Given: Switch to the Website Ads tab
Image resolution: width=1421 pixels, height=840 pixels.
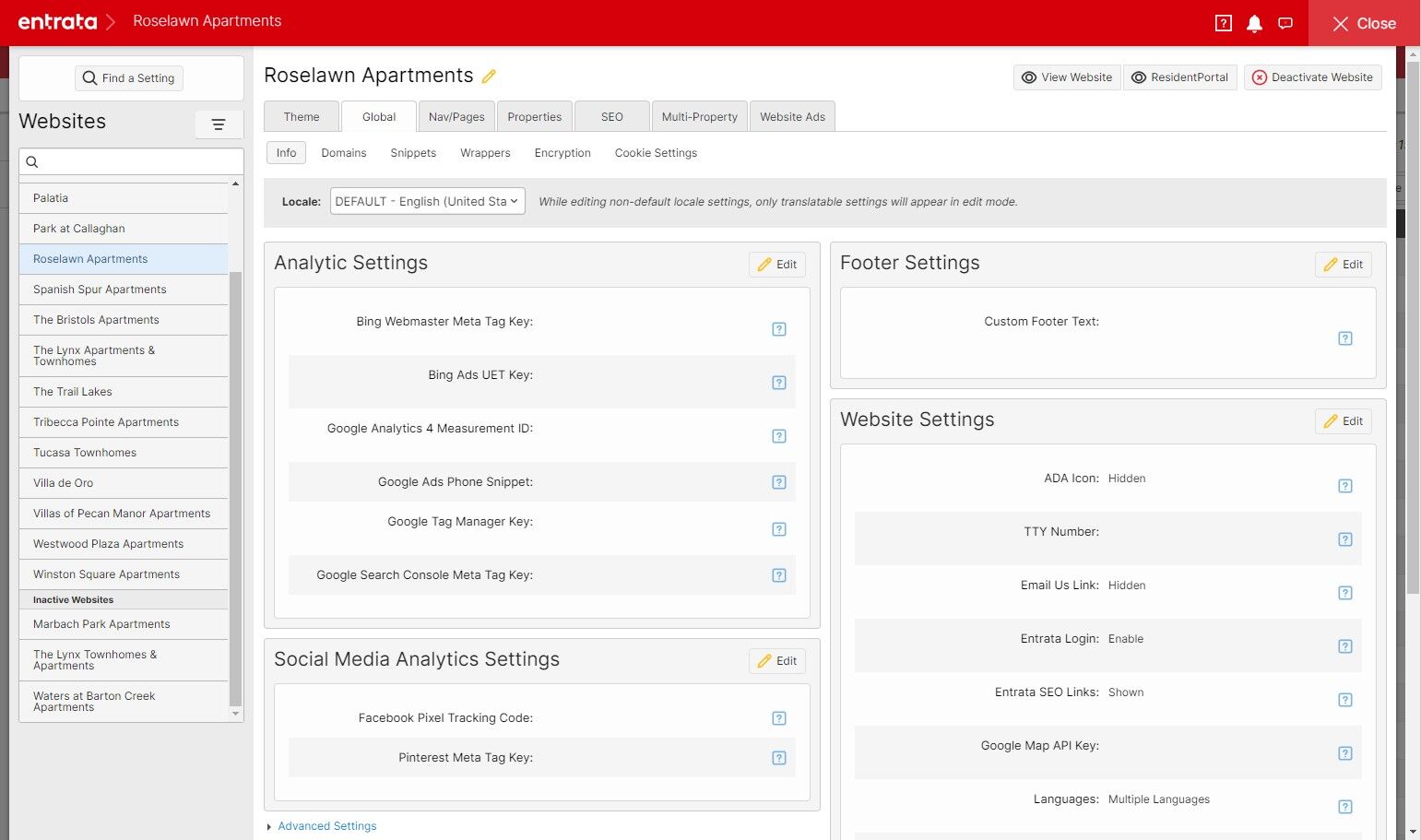Looking at the screenshot, I should point(793,117).
